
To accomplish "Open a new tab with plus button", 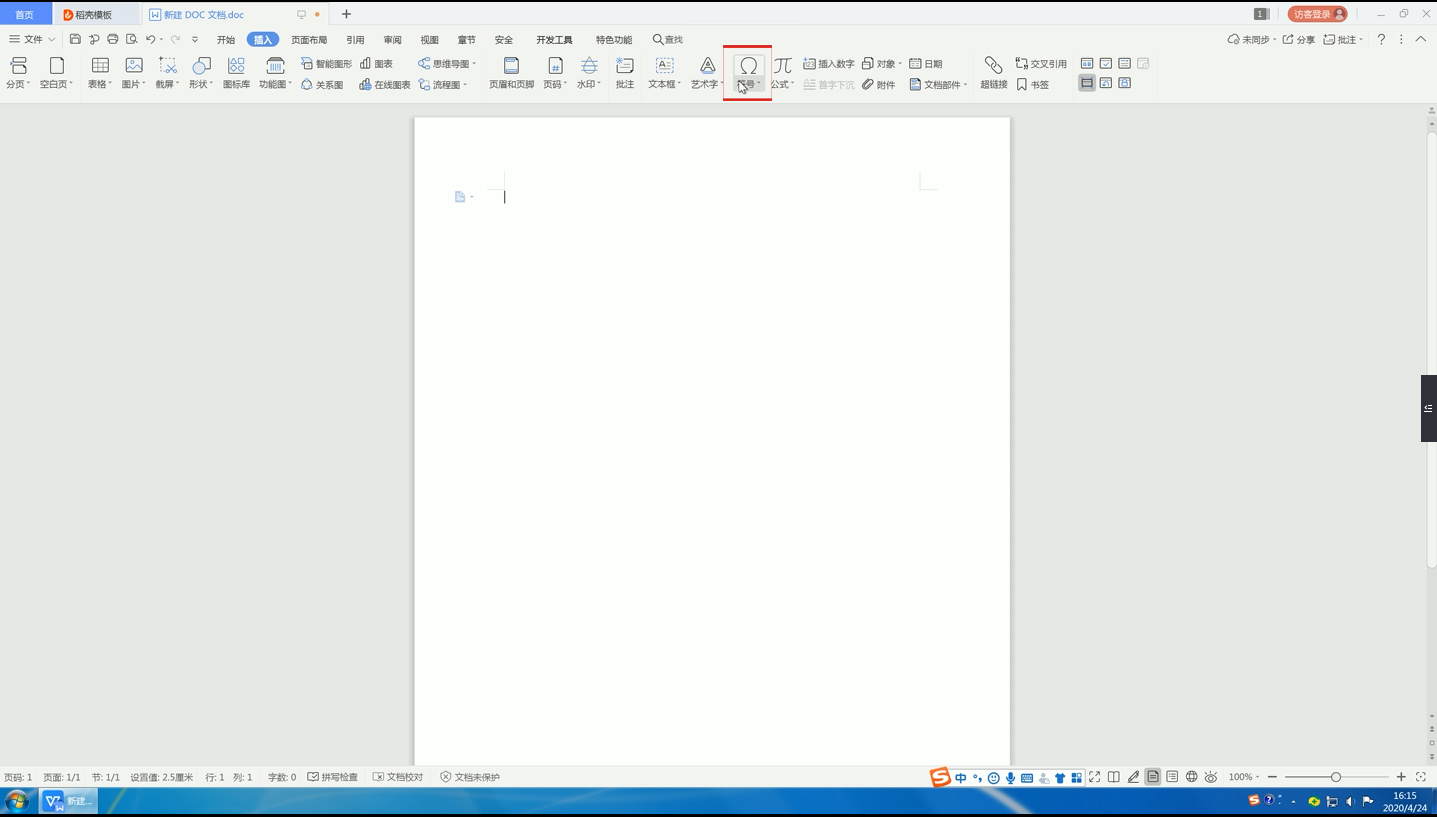I will point(346,14).
